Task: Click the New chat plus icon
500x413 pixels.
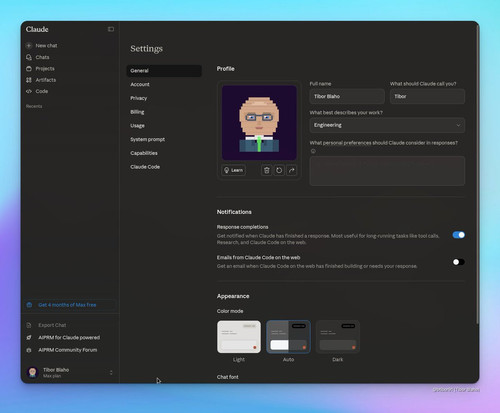Action: click(29, 45)
